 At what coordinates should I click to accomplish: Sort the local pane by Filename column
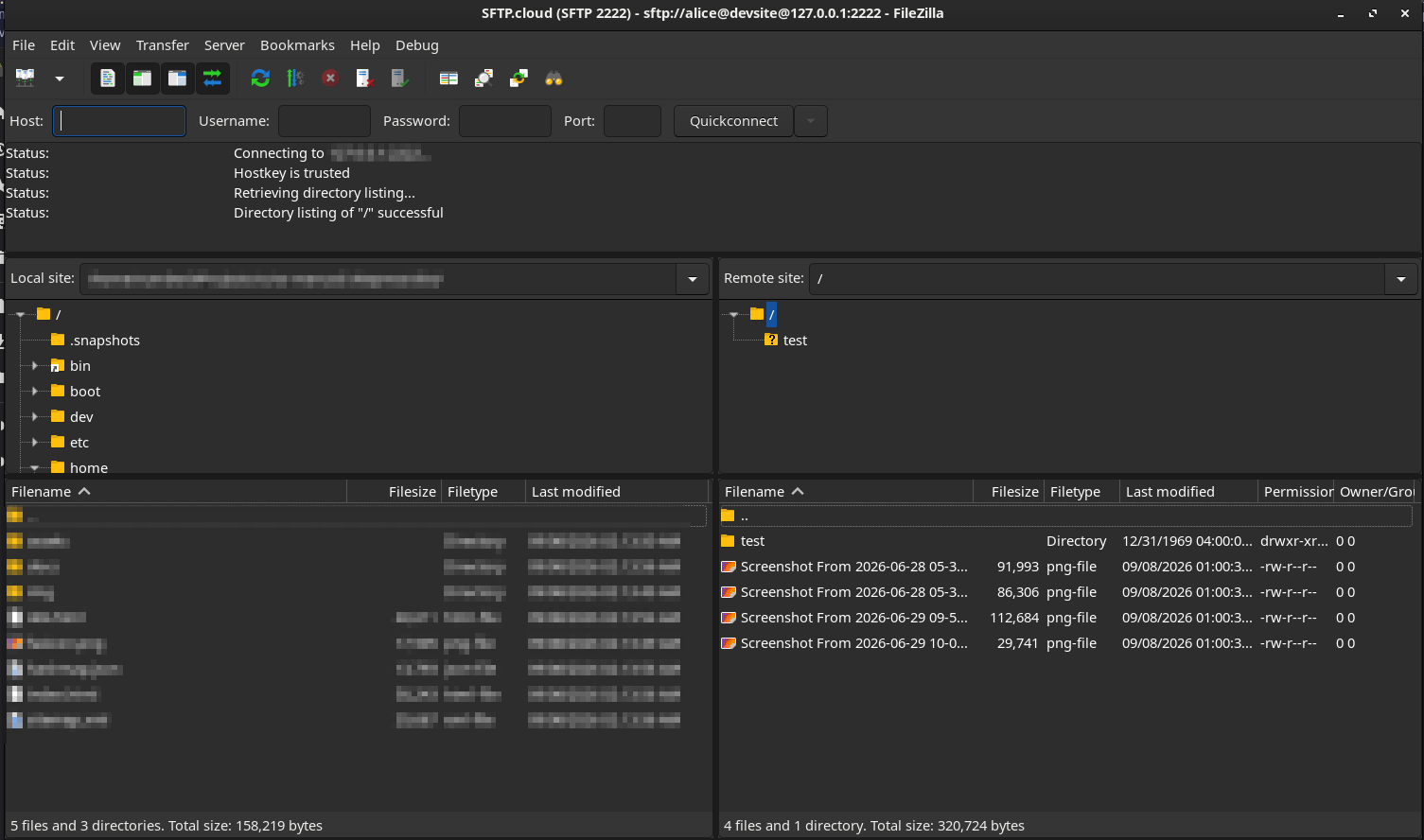click(x=176, y=492)
